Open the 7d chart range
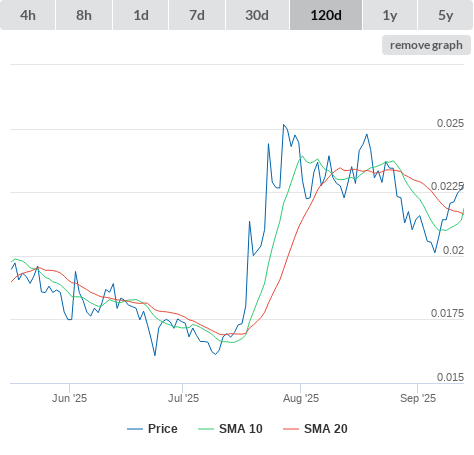The image size is (474, 455). tap(197, 15)
